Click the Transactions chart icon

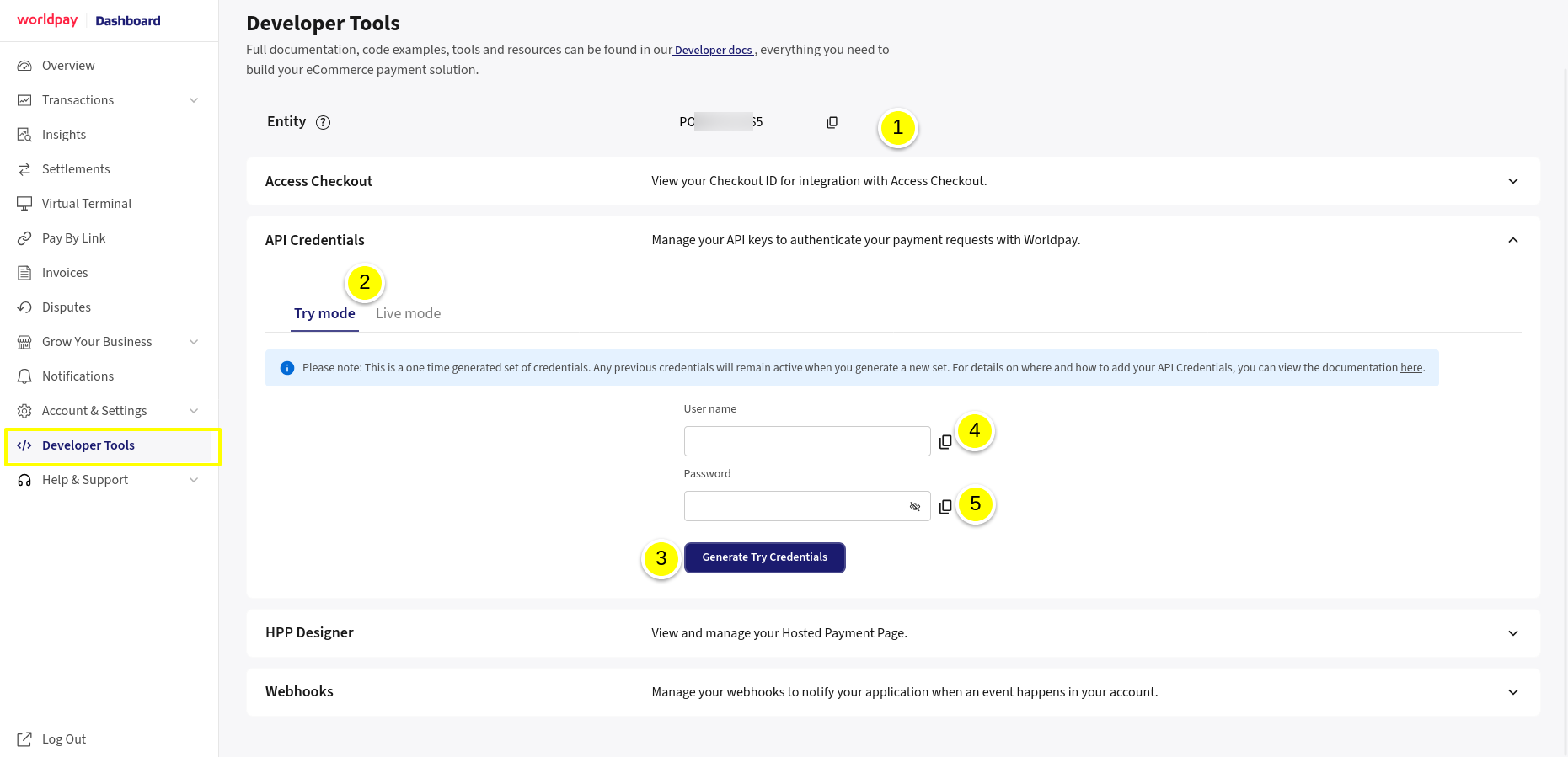pos(24,100)
